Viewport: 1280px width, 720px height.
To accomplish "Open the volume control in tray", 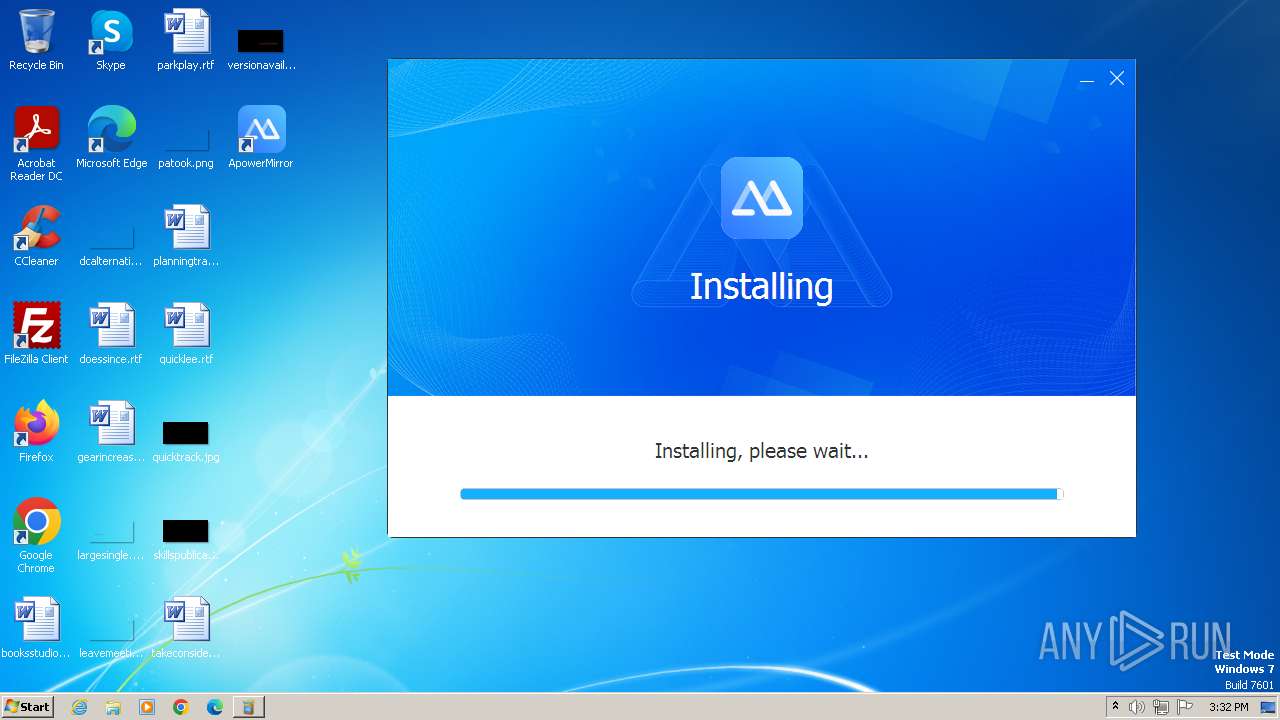I will point(1137,707).
